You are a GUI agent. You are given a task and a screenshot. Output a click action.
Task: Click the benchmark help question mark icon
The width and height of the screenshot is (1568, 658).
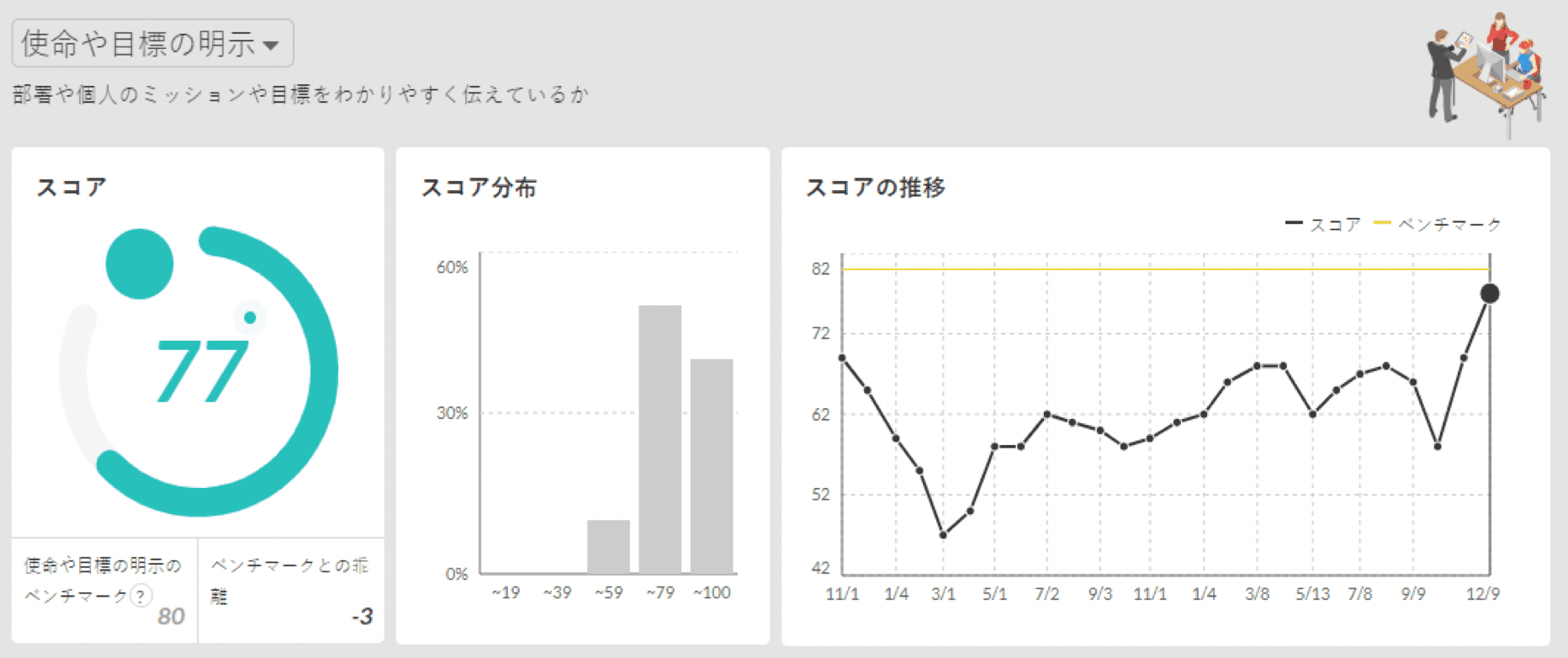(141, 596)
